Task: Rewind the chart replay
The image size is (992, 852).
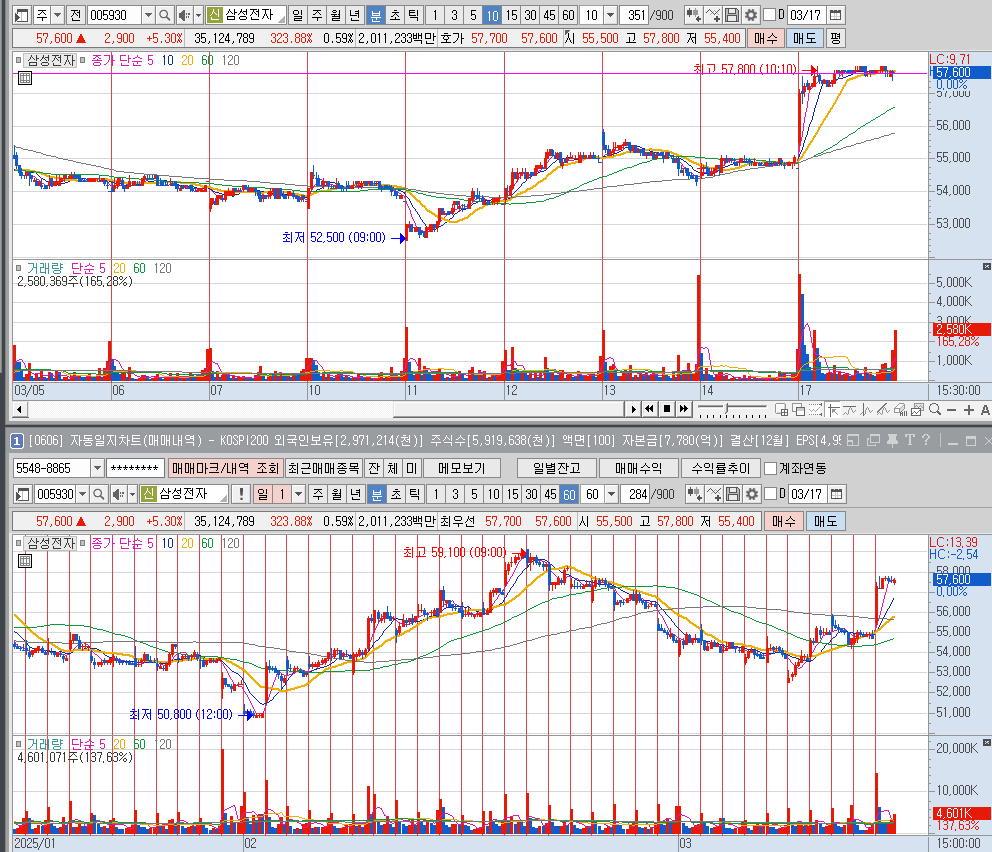Action: 649,409
